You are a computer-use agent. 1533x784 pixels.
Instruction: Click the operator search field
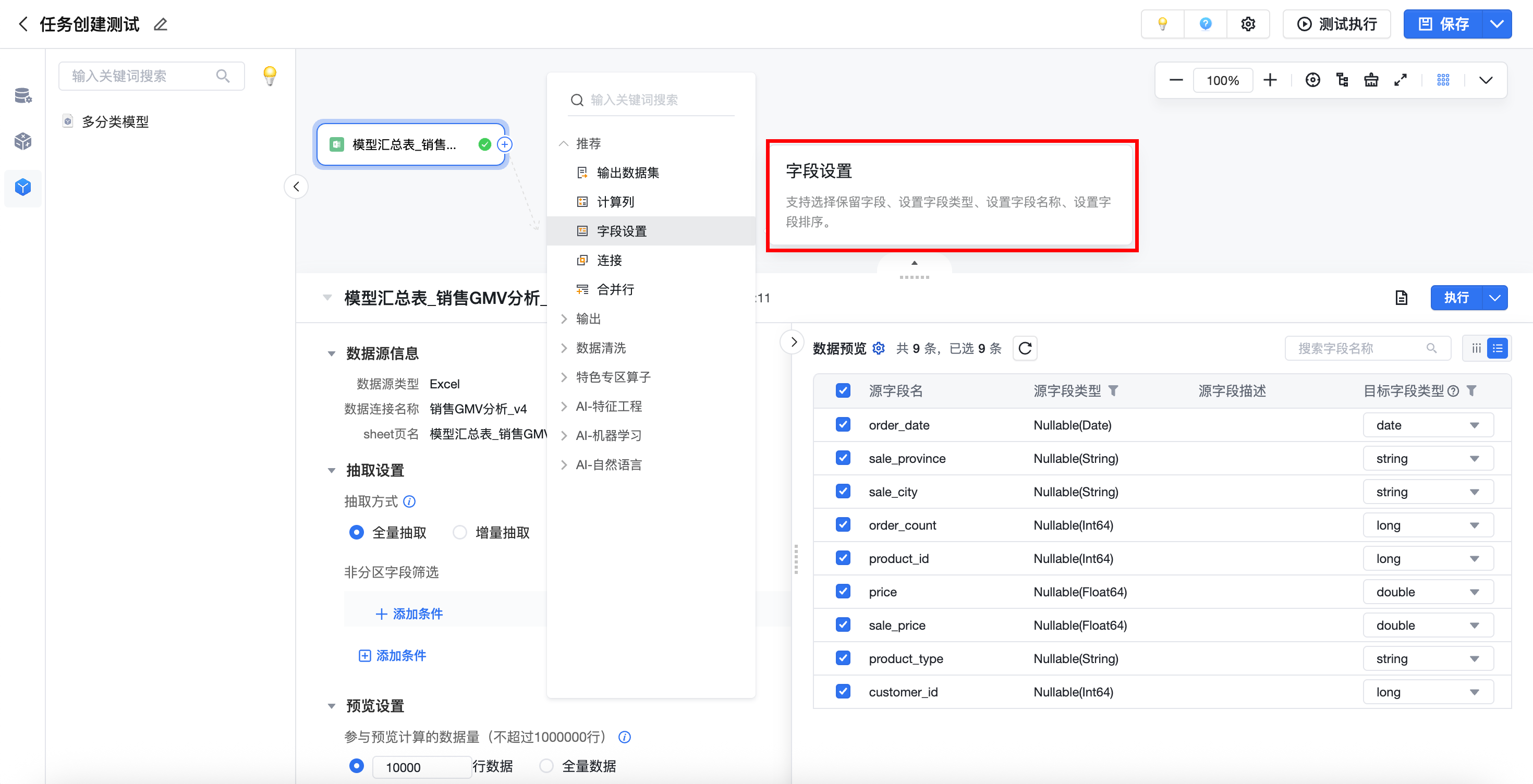[651, 100]
